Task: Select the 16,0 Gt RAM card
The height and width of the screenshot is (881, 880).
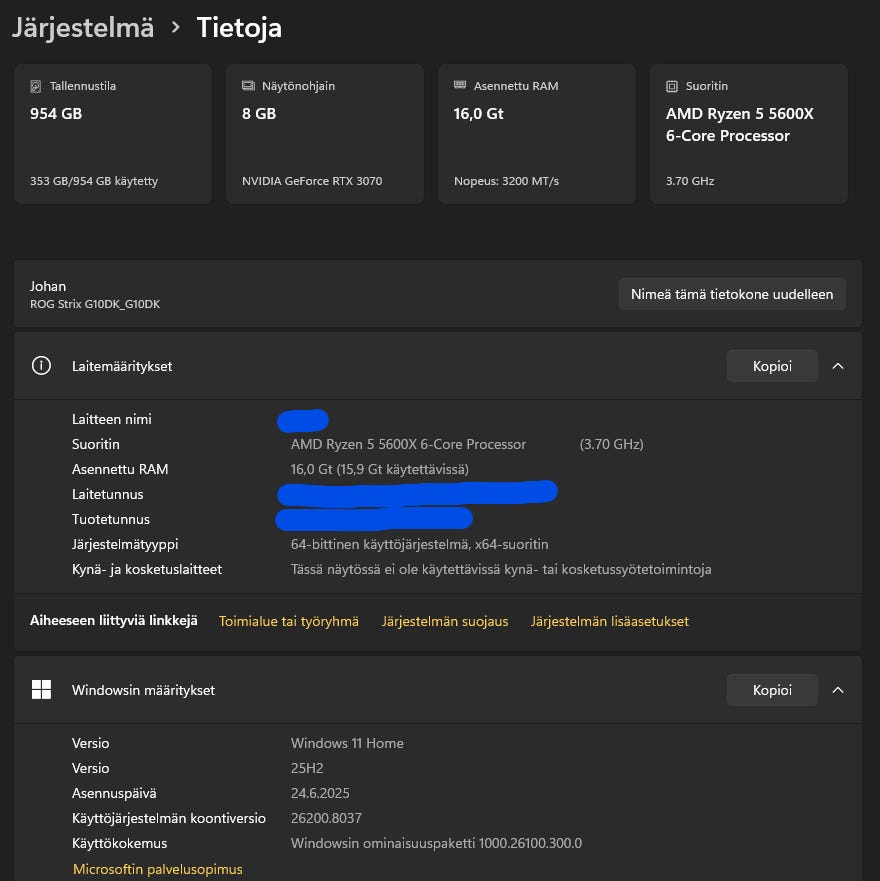Action: [x=537, y=134]
